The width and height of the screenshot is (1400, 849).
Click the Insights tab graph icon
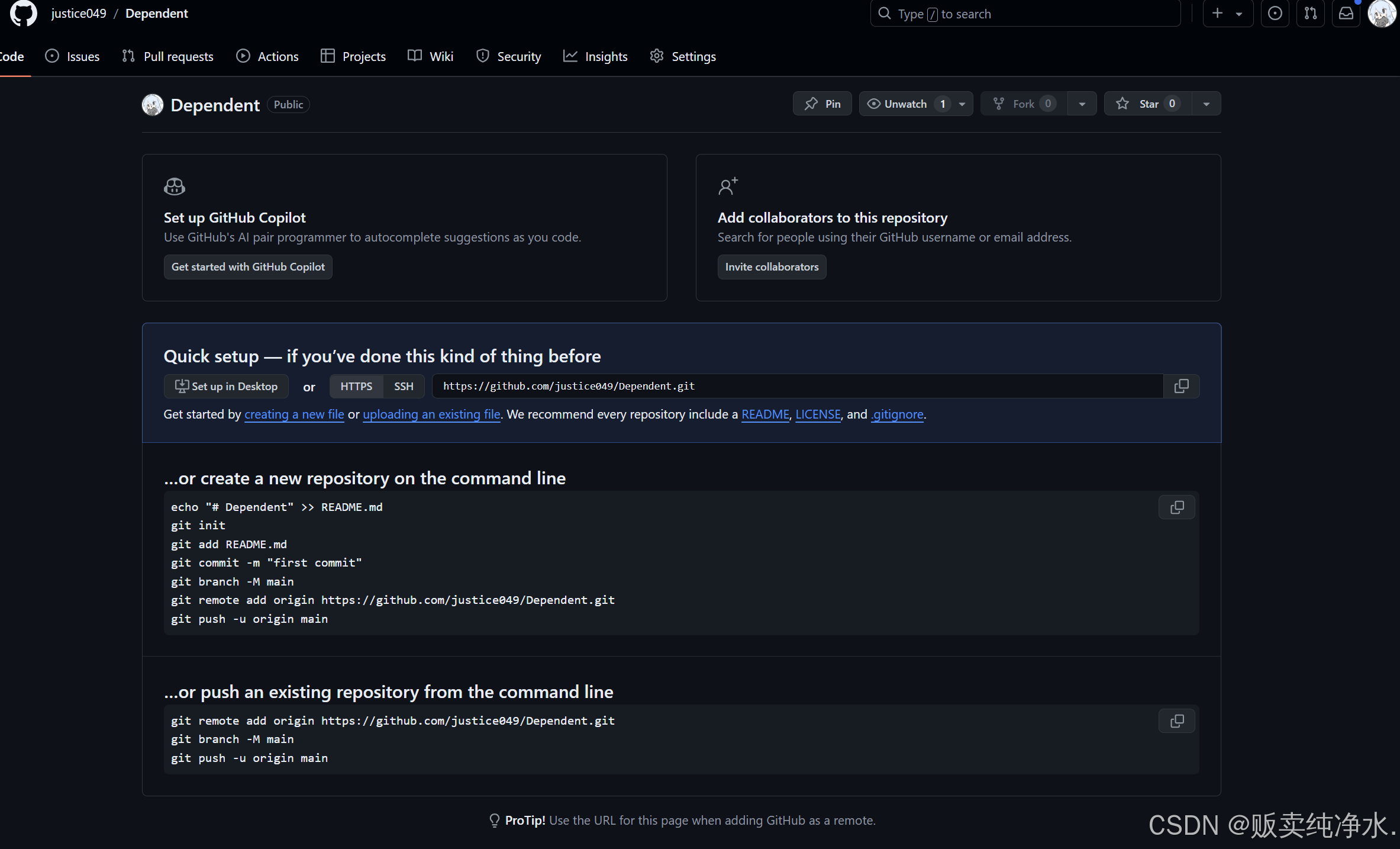[570, 56]
